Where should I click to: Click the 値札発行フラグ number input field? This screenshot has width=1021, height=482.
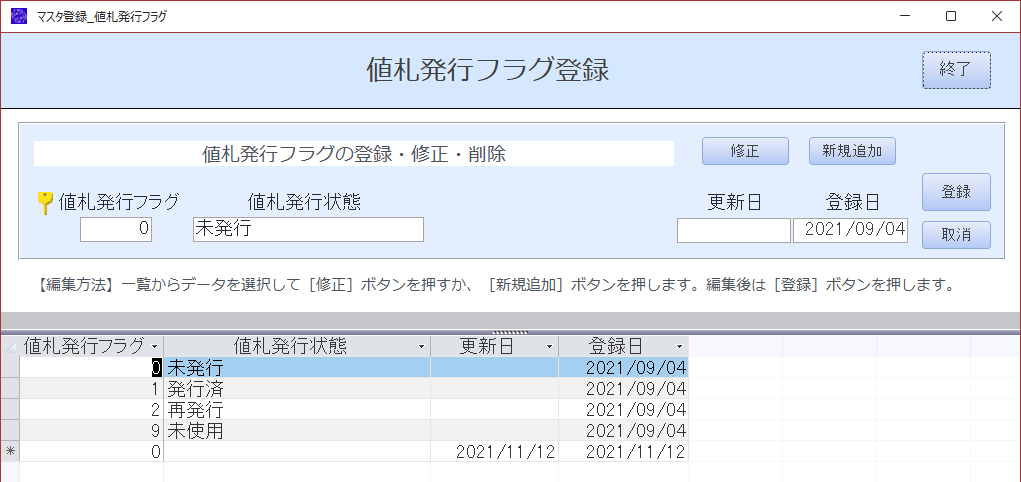[x=116, y=230]
